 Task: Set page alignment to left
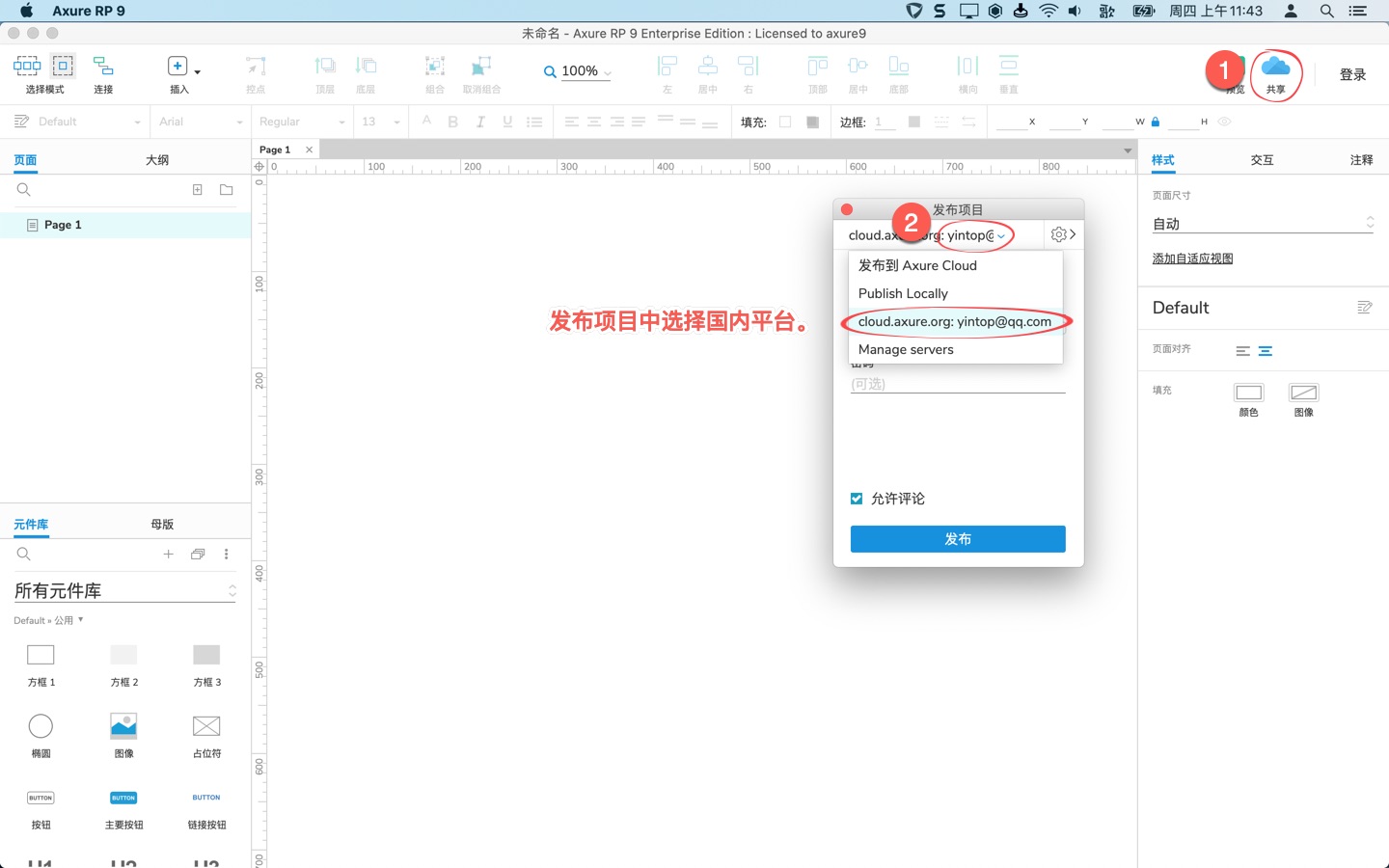click(x=1242, y=351)
